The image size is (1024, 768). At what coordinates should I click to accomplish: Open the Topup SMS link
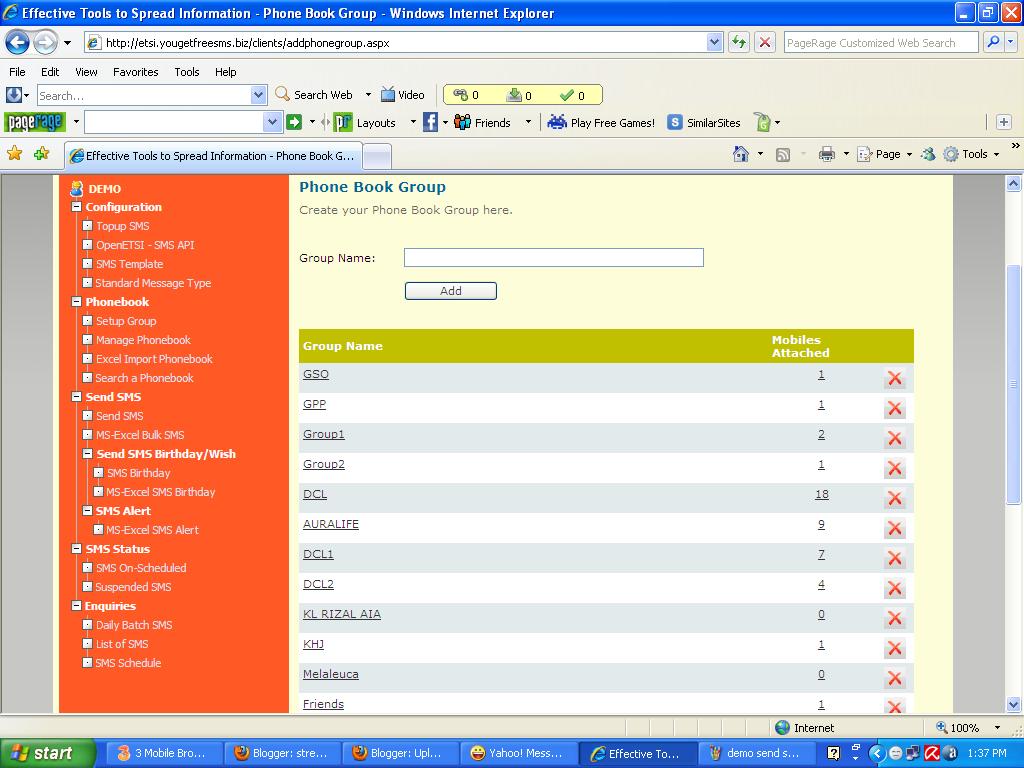(x=123, y=226)
